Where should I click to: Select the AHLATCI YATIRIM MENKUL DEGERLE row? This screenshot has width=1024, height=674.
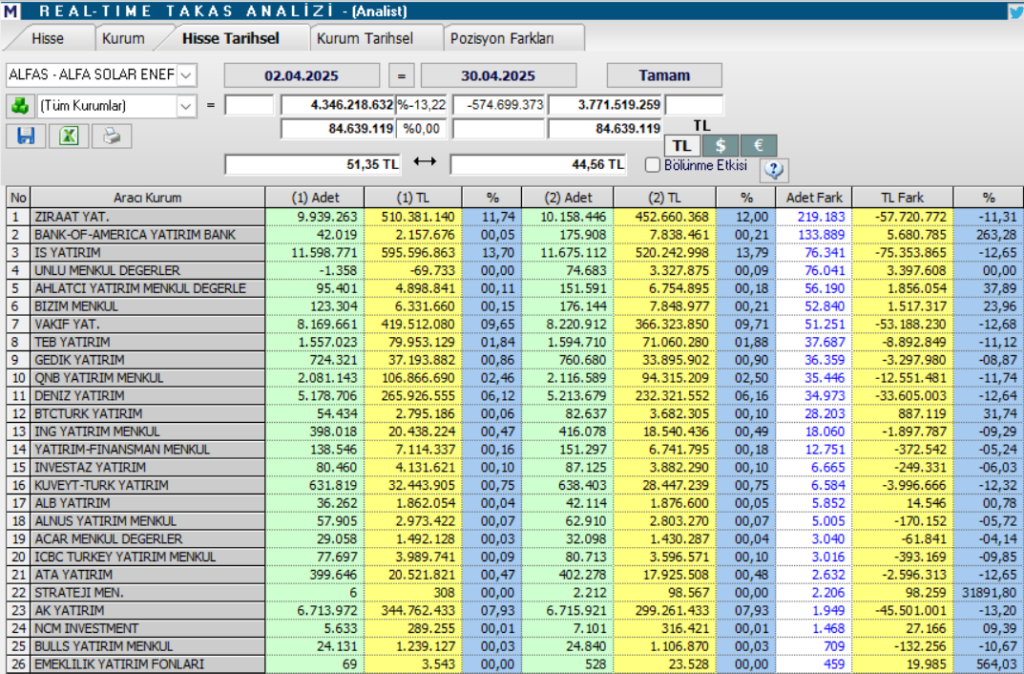[x=515, y=288]
